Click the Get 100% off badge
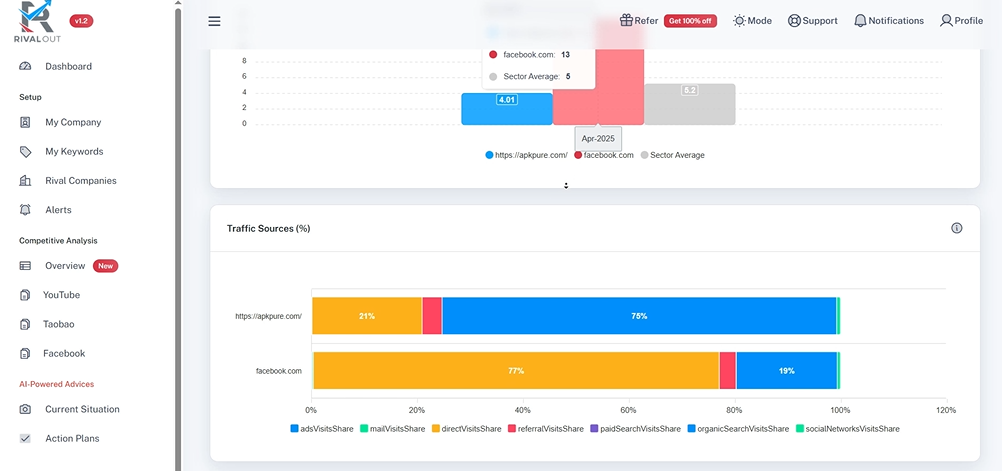This screenshot has height=471, width=1002. [690, 21]
